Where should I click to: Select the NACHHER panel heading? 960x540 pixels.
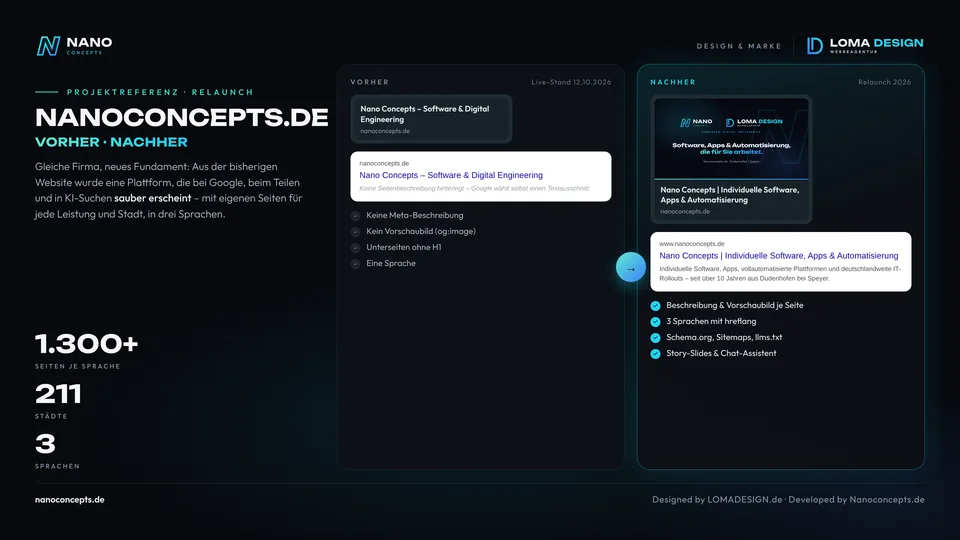673,82
